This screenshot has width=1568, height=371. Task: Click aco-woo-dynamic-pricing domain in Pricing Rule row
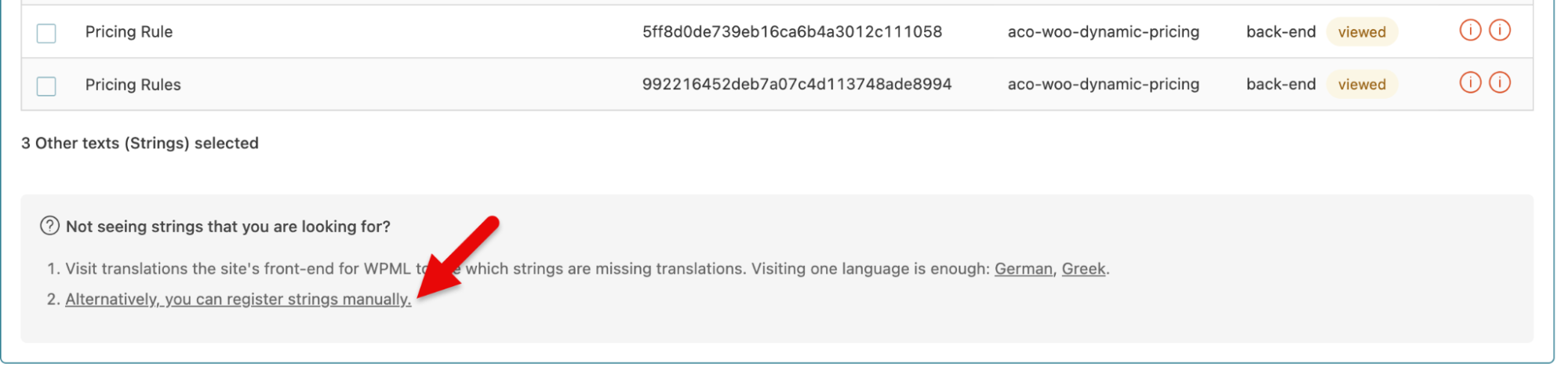coord(1103,32)
